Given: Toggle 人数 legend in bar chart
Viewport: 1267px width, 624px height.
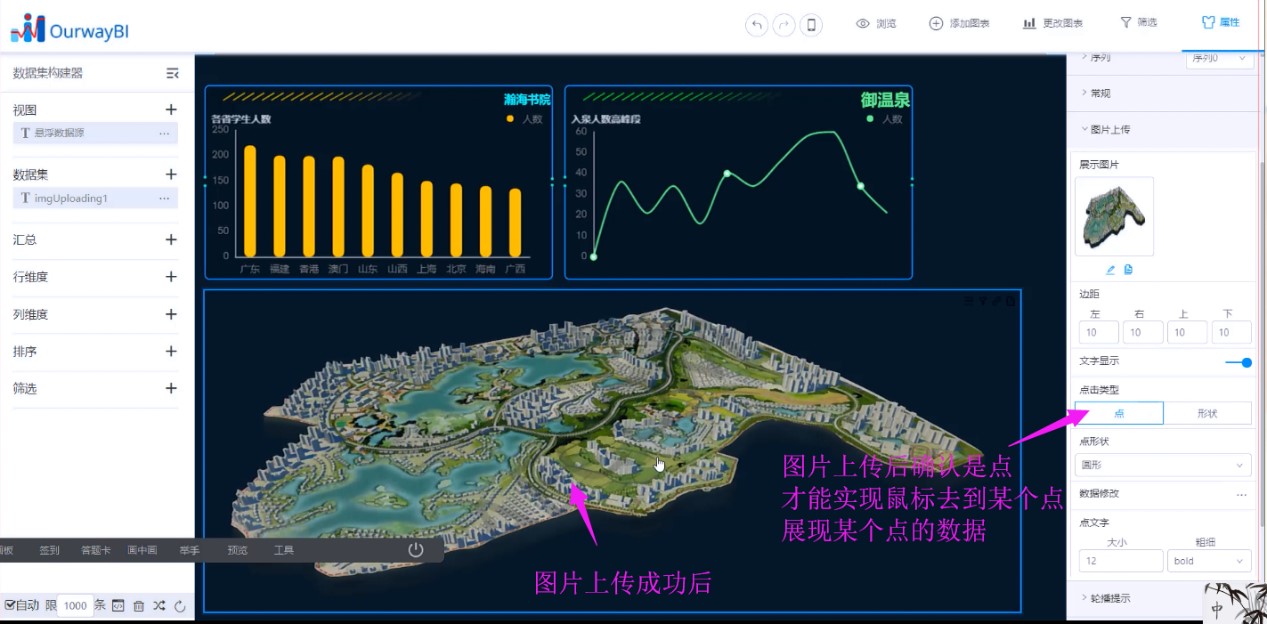Looking at the screenshot, I should pos(525,119).
